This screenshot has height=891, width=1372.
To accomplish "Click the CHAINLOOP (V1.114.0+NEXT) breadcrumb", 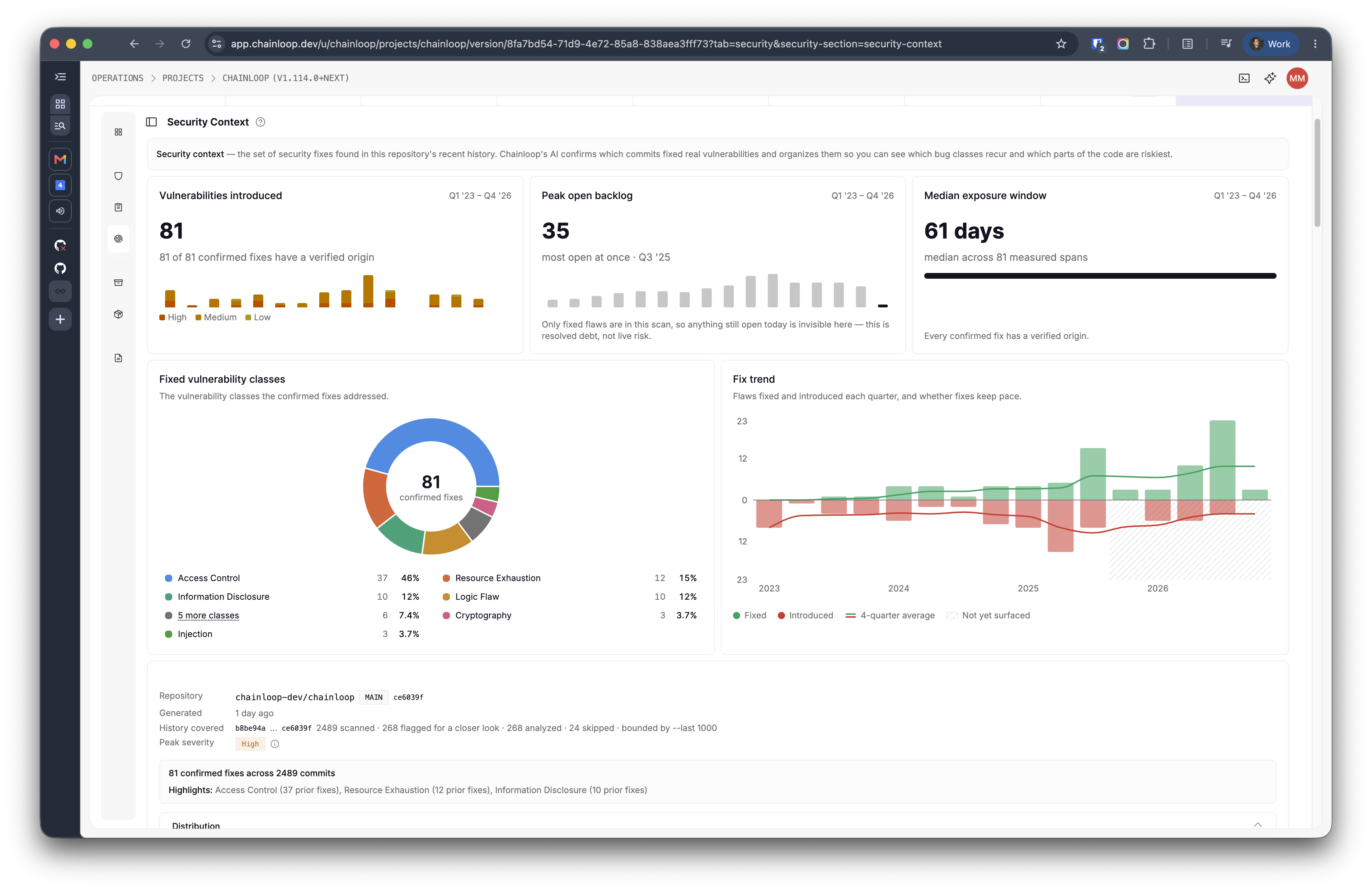I will 286,79.
